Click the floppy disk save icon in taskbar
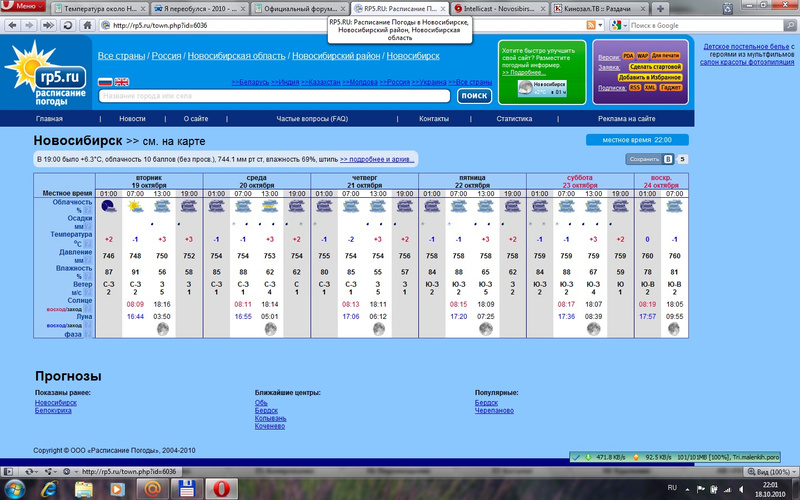The width and height of the screenshot is (800, 500). click(185, 488)
